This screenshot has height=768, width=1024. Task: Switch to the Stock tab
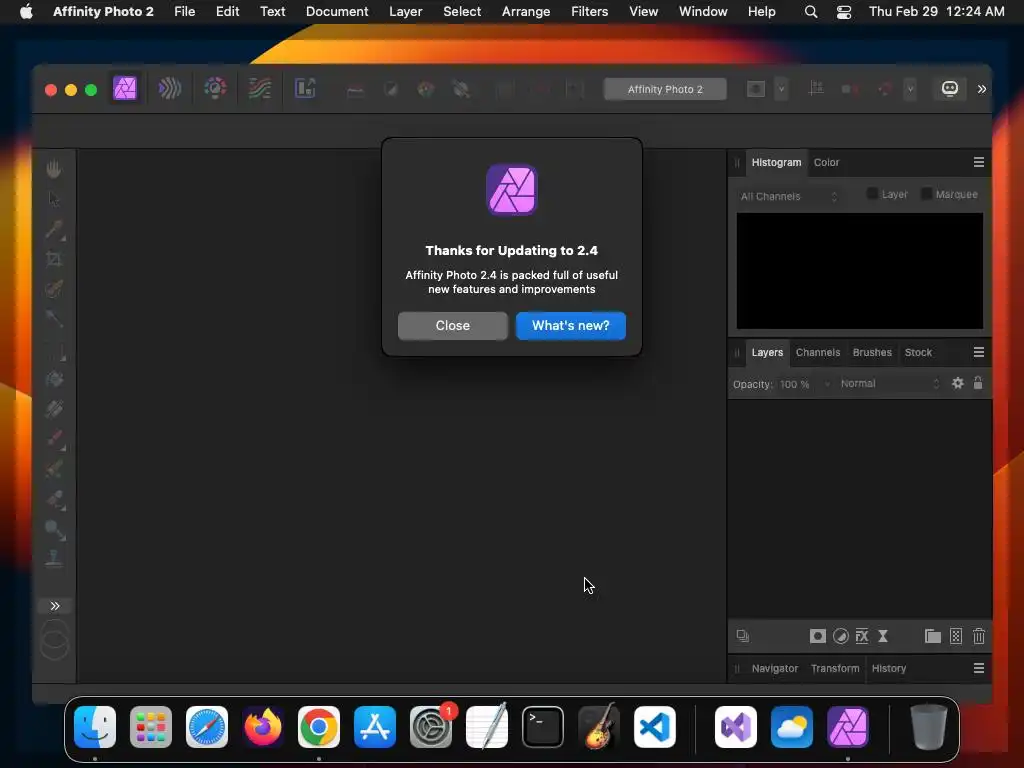pyautogui.click(x=918, y=352)
